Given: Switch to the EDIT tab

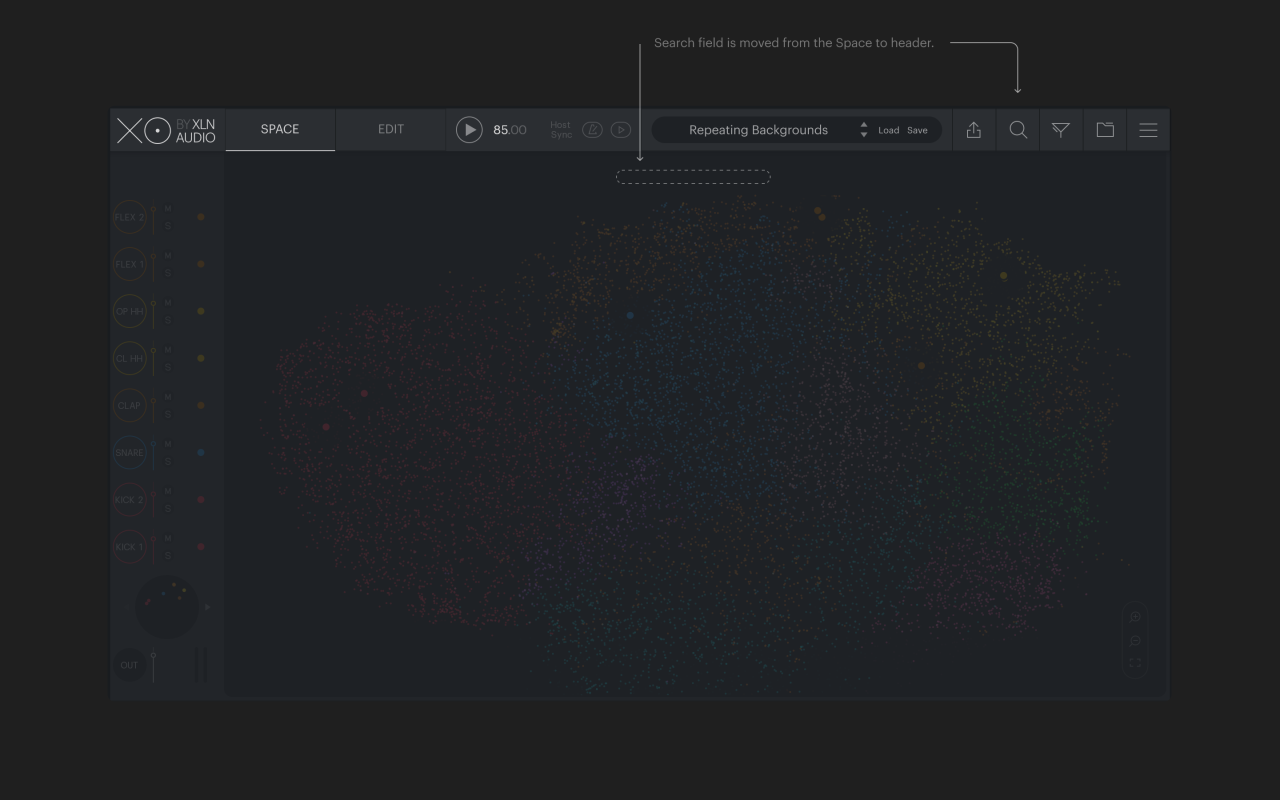Looking at the screenshot, I should coord(391,130).
